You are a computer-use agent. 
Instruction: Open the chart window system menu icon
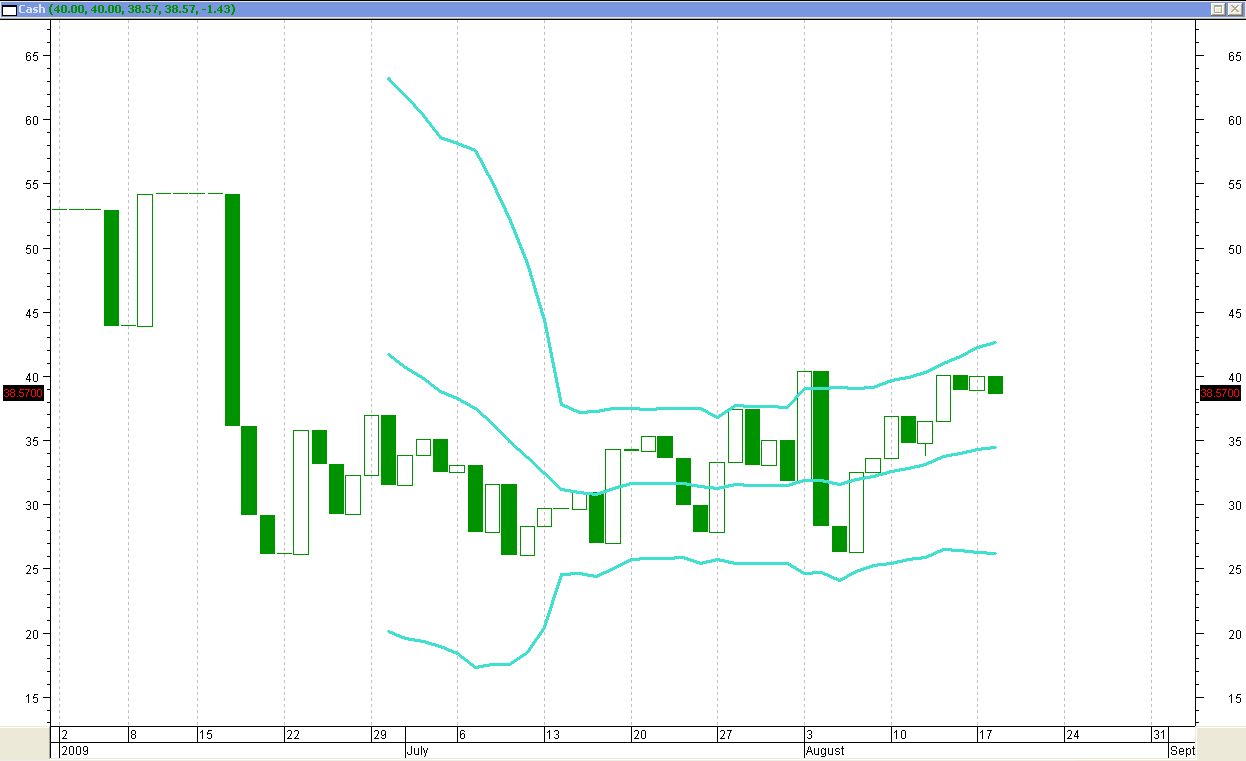[9, 8]
